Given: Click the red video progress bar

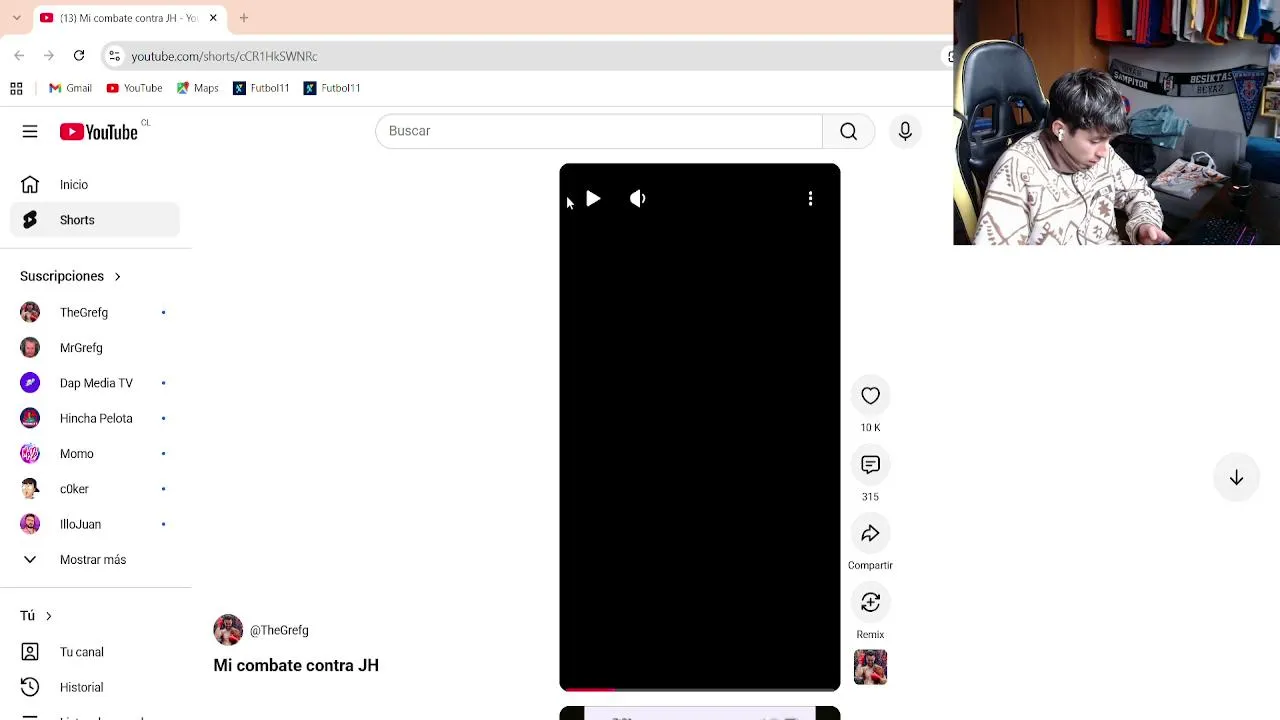Looking at the screenshot, I should pyautogui.click(x=588, y=689).
